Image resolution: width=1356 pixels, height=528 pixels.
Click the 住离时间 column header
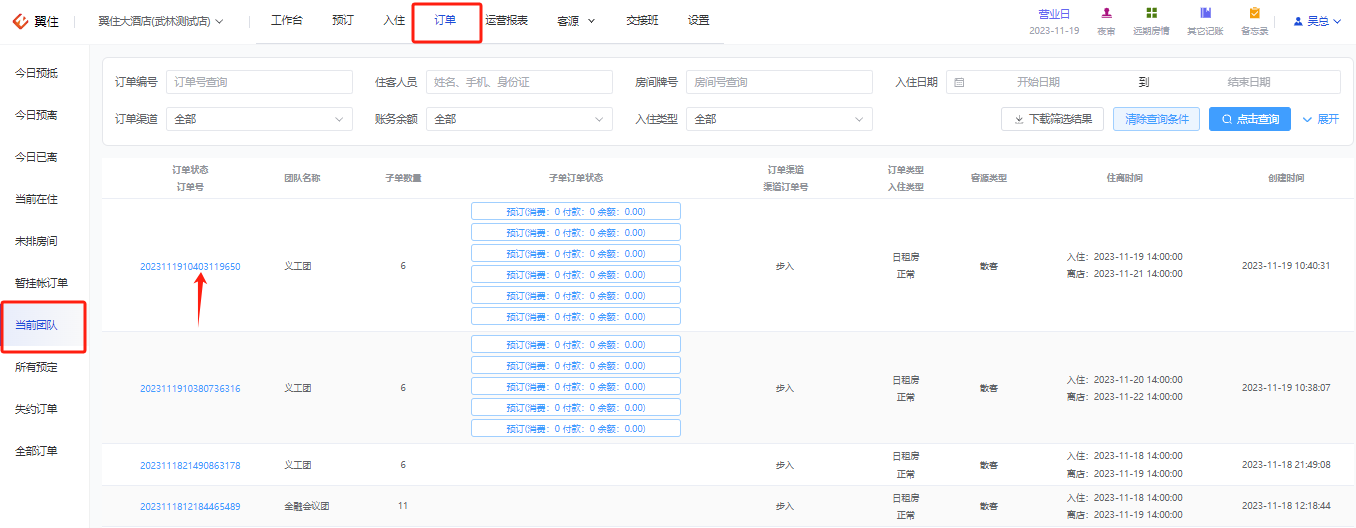pyautogui.click(x=1124, y=178)
